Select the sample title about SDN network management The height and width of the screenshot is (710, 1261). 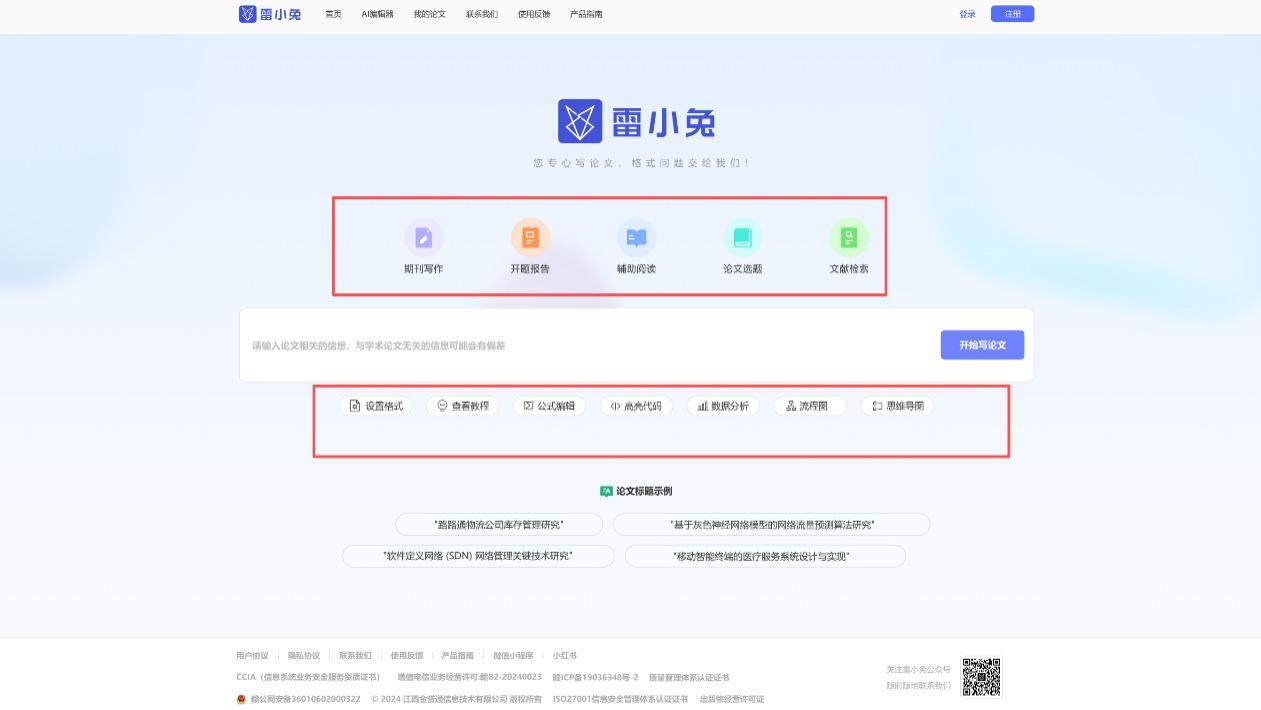pyautogui.click(x=478, y=556)
